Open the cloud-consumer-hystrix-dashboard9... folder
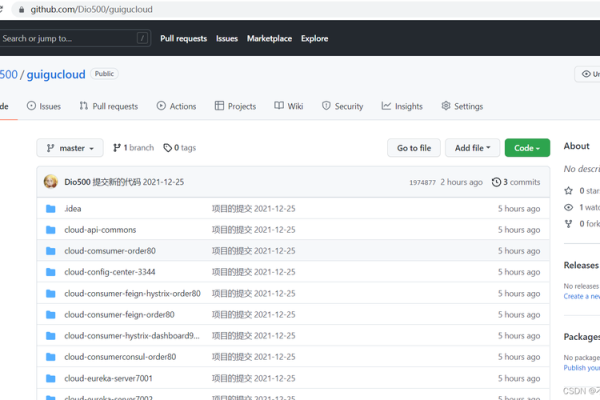 (x=132, y=336)
